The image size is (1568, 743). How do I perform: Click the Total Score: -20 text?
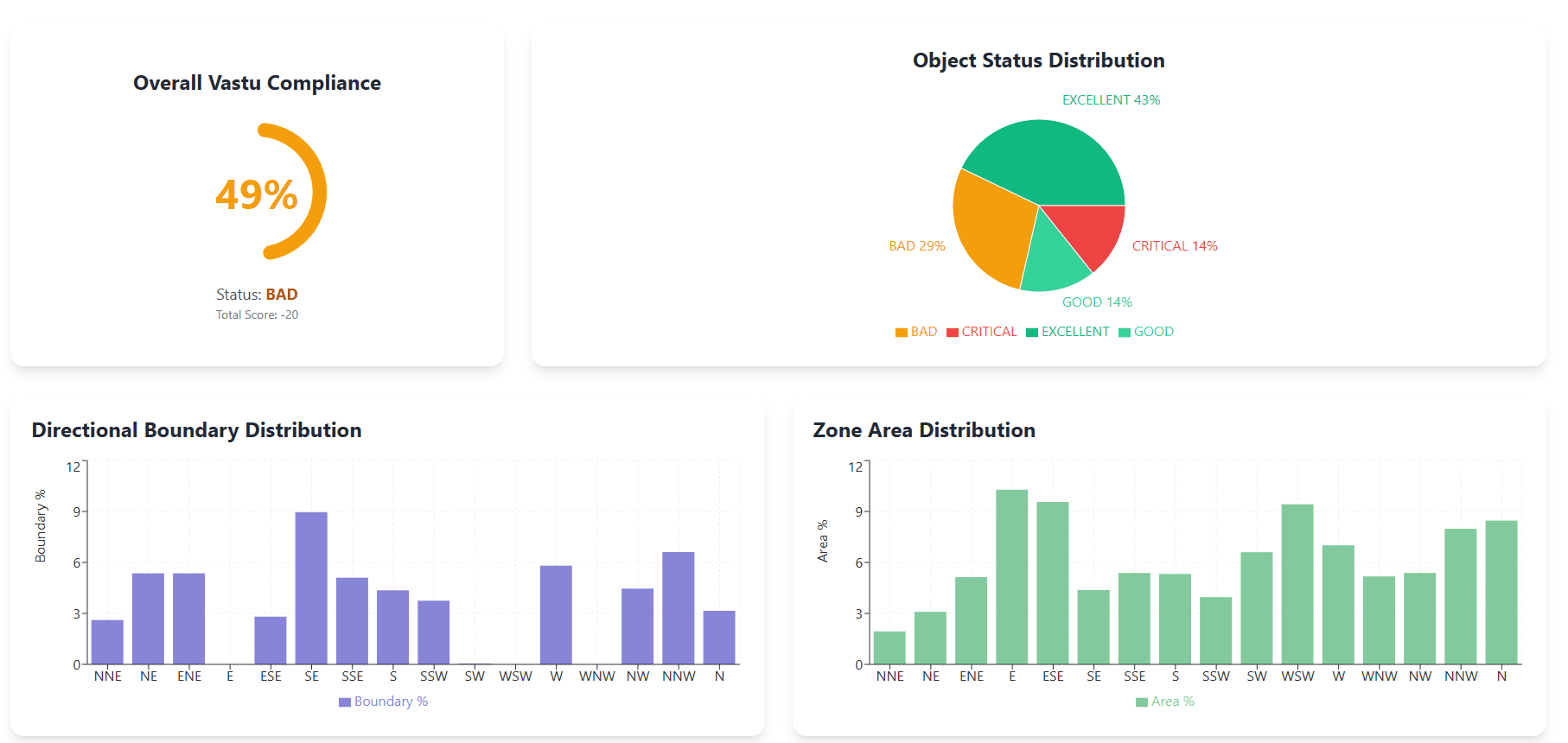click(x=257, y=315)
